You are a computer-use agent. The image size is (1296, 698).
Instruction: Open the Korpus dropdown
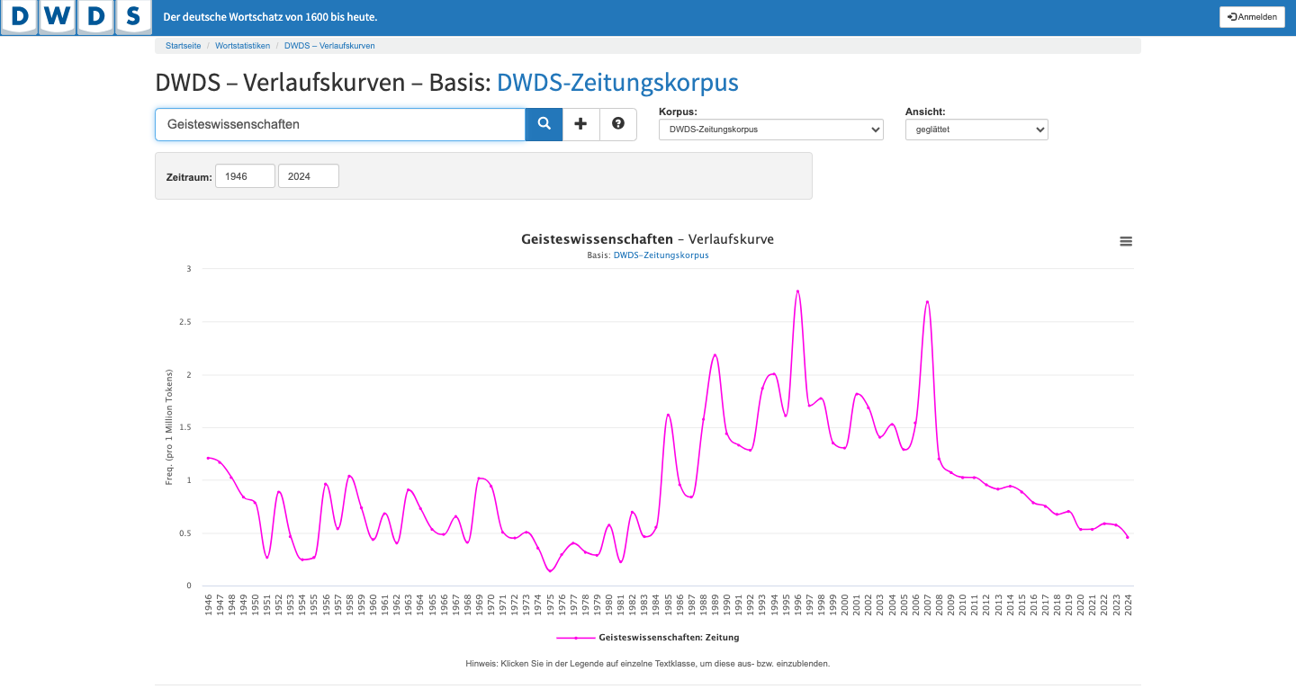(x=771, y=129)
